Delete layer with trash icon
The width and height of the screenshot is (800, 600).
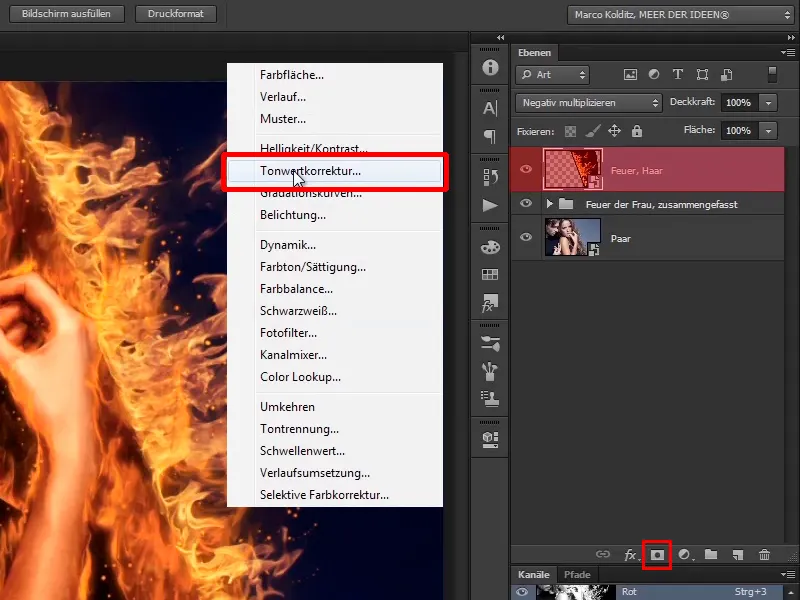point(764,555)
